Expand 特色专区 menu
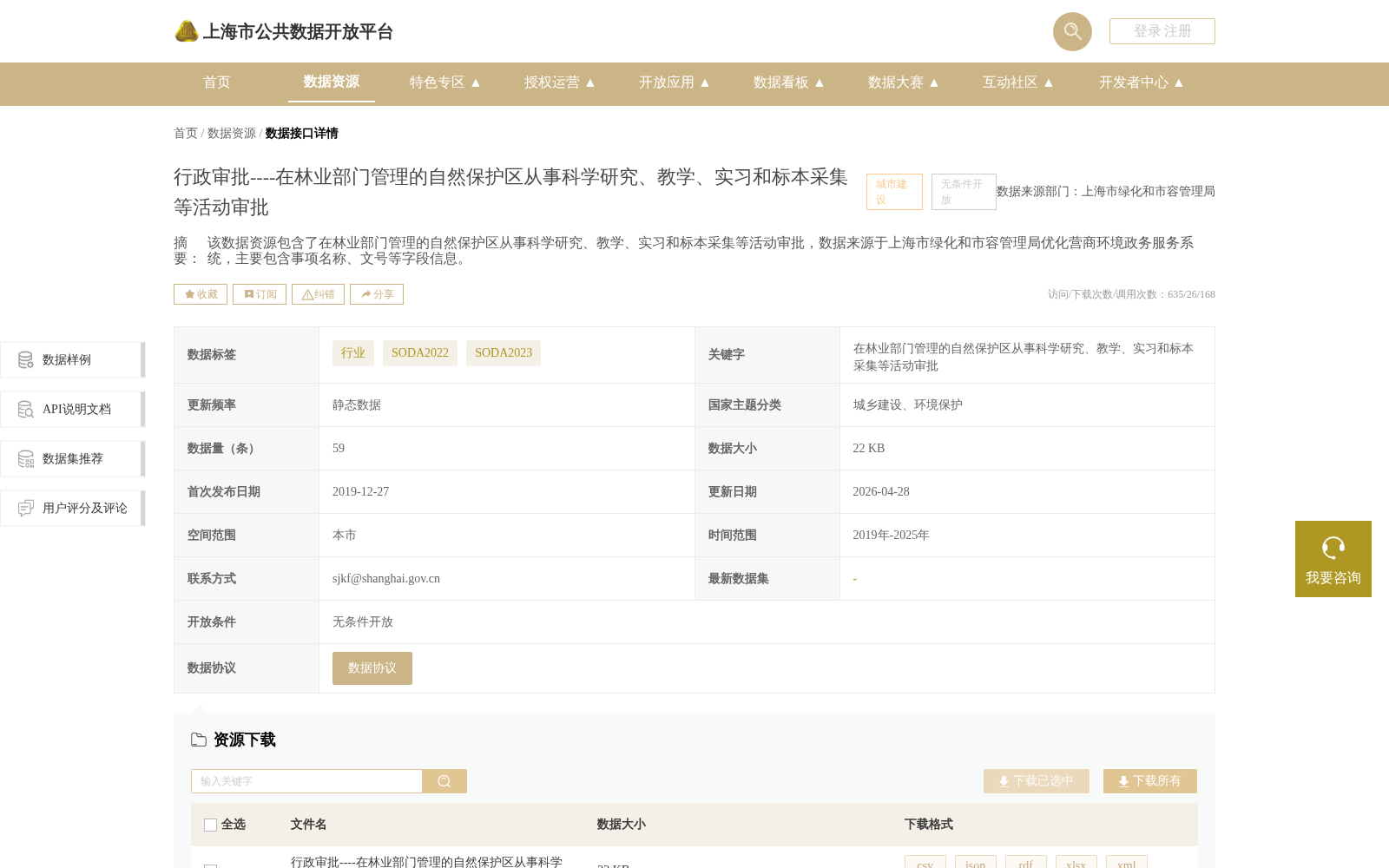1389x868 pixels. coord(445,82)
